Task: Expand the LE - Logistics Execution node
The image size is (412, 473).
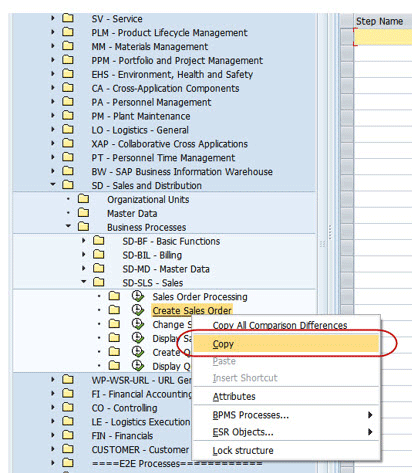Action: pyautogui.click(x=53, y=421)
